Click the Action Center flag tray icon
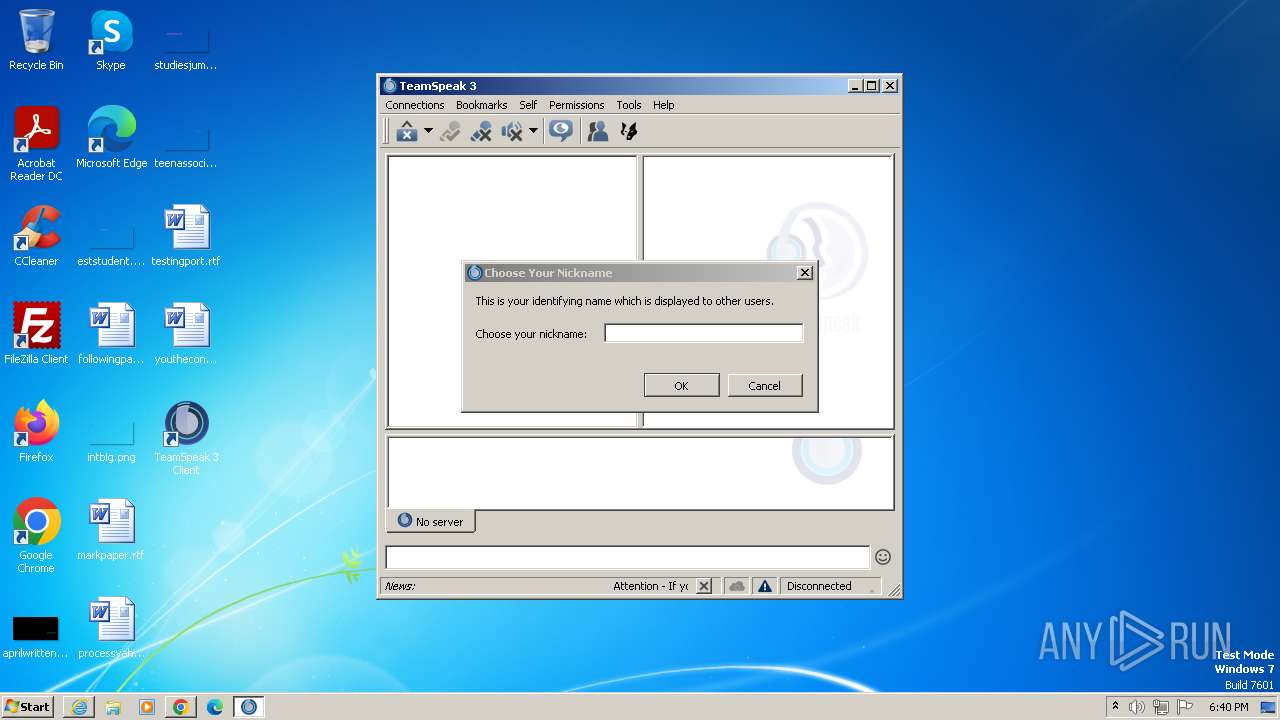The width and height of the screenshot is (1280, 720). tap(1186, 707)
